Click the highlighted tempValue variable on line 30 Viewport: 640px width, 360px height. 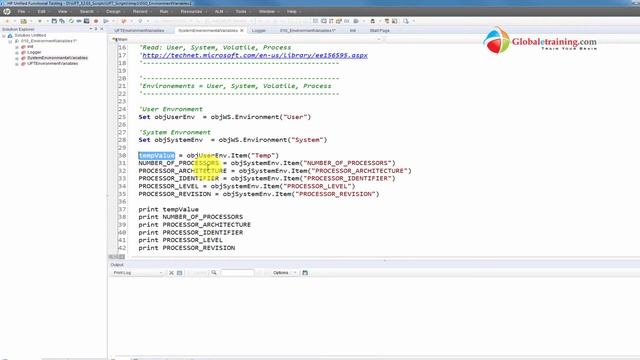pos(156,156)
